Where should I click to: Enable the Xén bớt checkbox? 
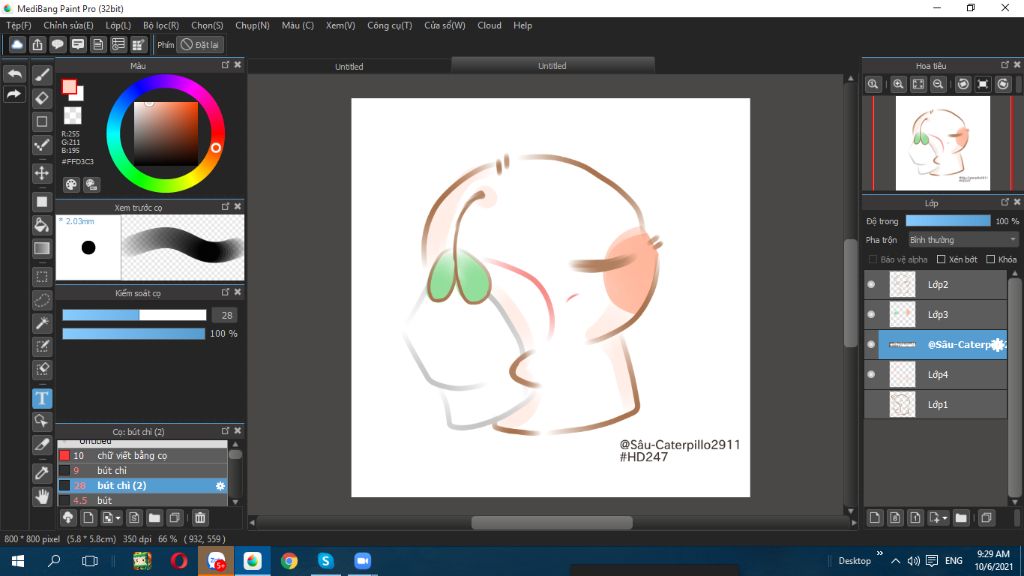[941, 259]
